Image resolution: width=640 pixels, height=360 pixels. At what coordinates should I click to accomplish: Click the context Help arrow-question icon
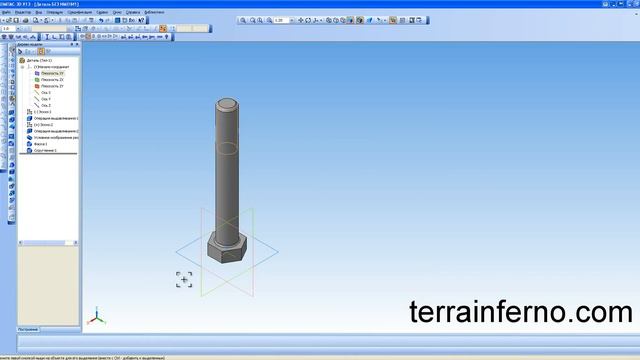click(x=141, y=20)
